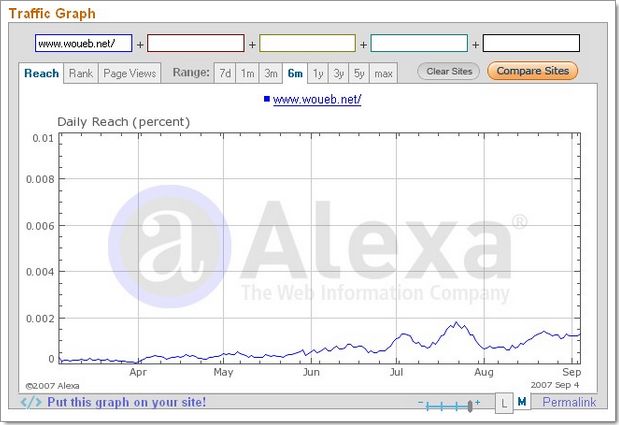
Task: Open the Page Views tab
Action: click(129, 73)
